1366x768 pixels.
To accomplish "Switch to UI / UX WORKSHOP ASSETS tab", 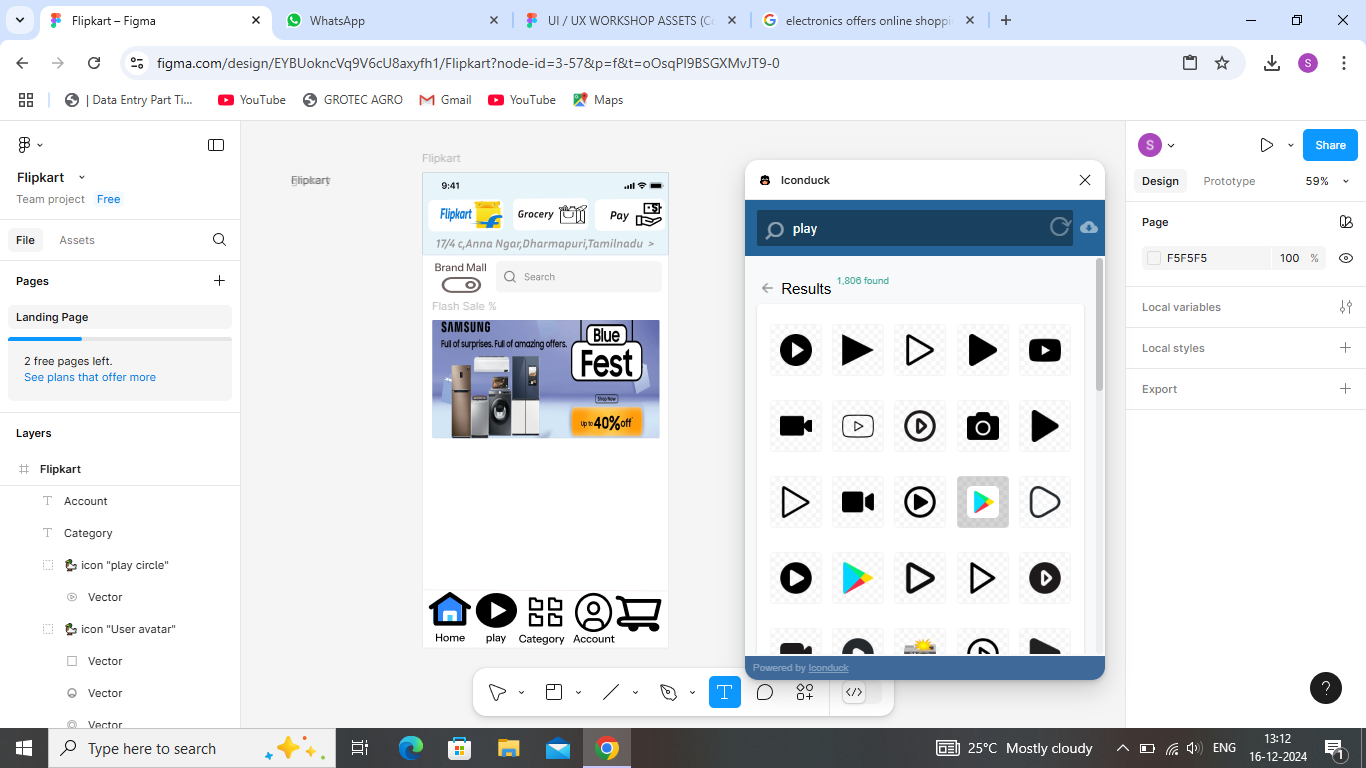I will coord(630,20).
